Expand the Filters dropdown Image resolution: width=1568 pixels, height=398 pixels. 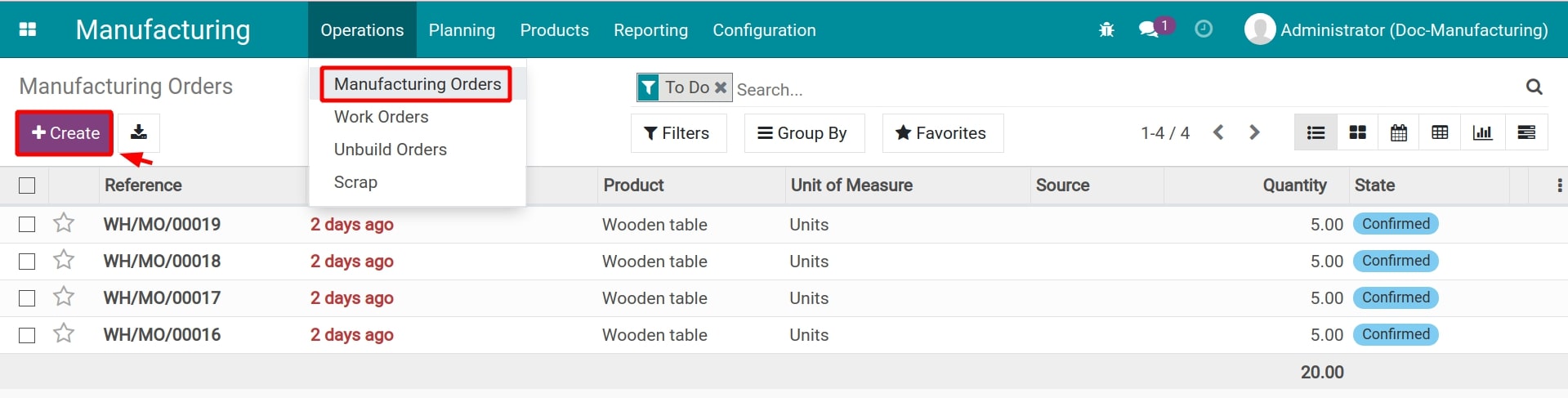point(677,133)
